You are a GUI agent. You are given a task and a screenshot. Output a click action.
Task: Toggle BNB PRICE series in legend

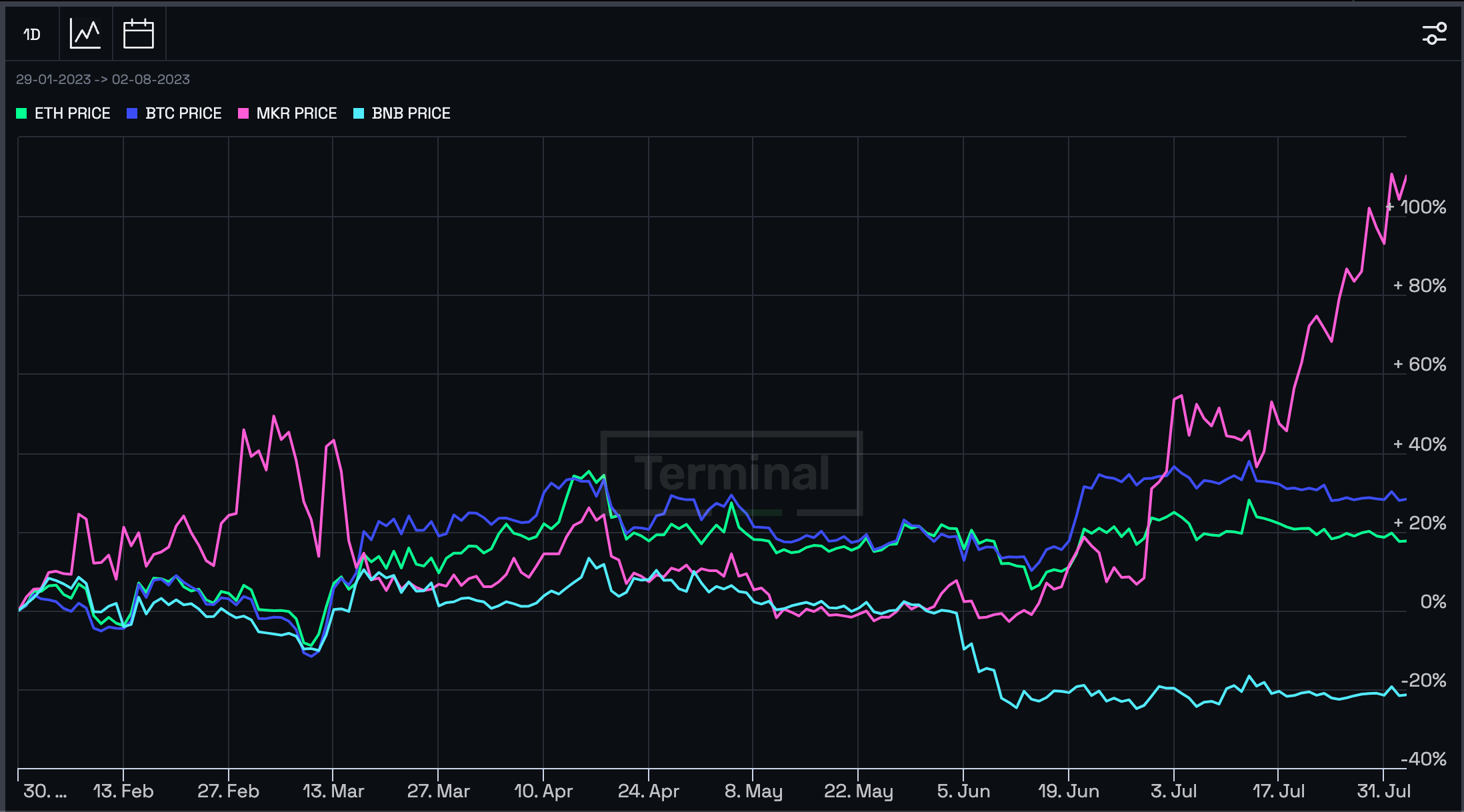pos(402,113)
